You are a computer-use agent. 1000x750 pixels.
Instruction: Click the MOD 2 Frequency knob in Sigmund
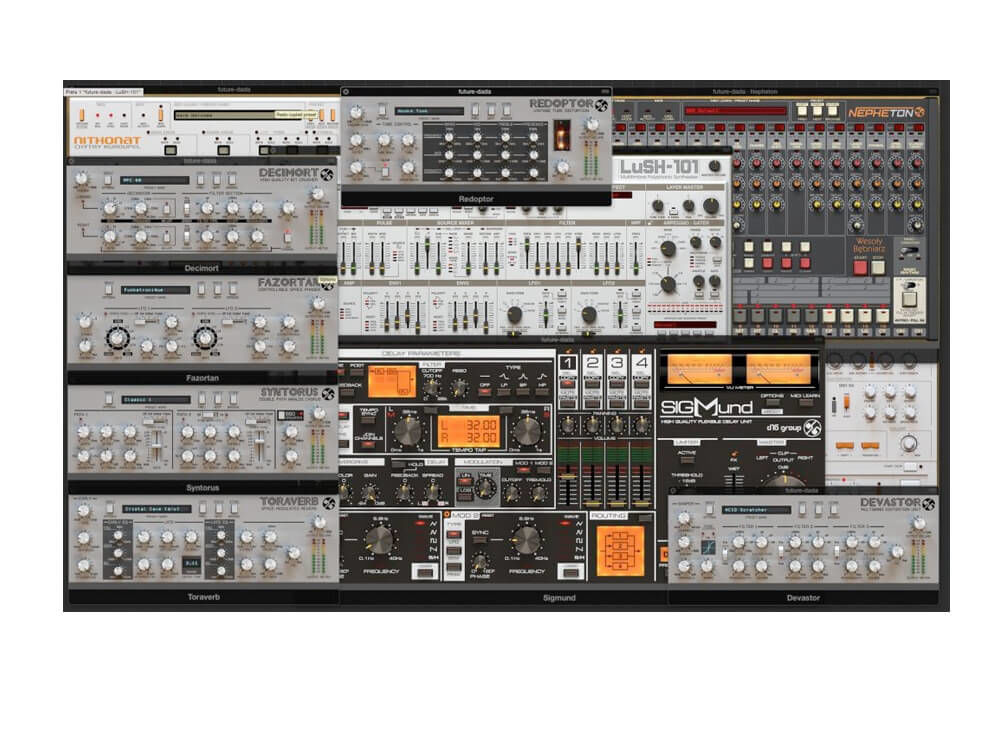tap(527, 540)
